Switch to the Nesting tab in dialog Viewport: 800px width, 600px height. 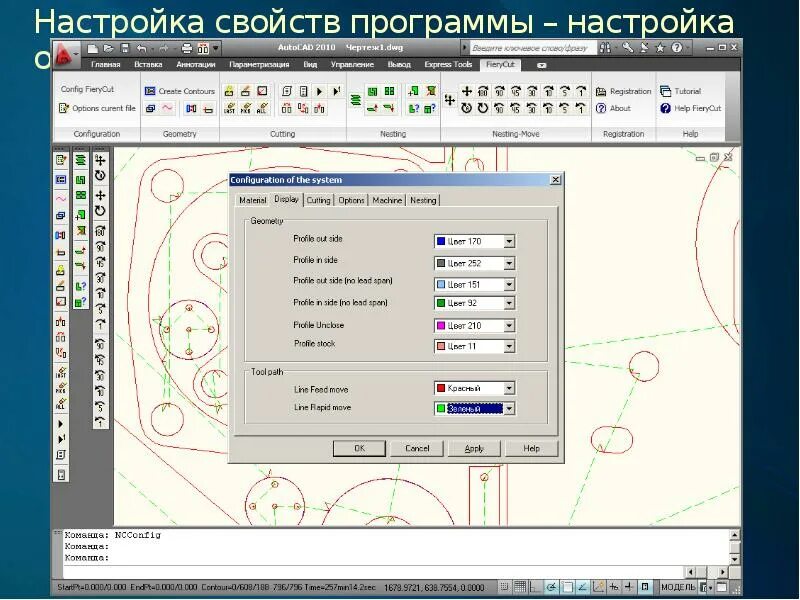pyautogui.click(x=423, y=200)
